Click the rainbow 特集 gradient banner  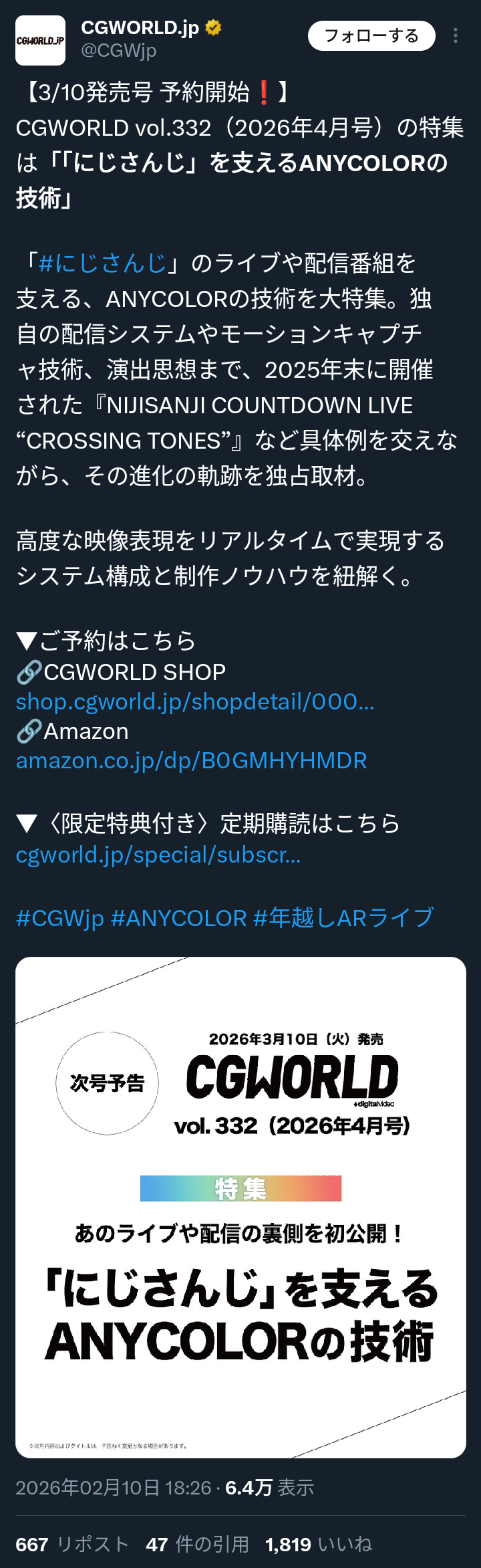pos(240,1188)
